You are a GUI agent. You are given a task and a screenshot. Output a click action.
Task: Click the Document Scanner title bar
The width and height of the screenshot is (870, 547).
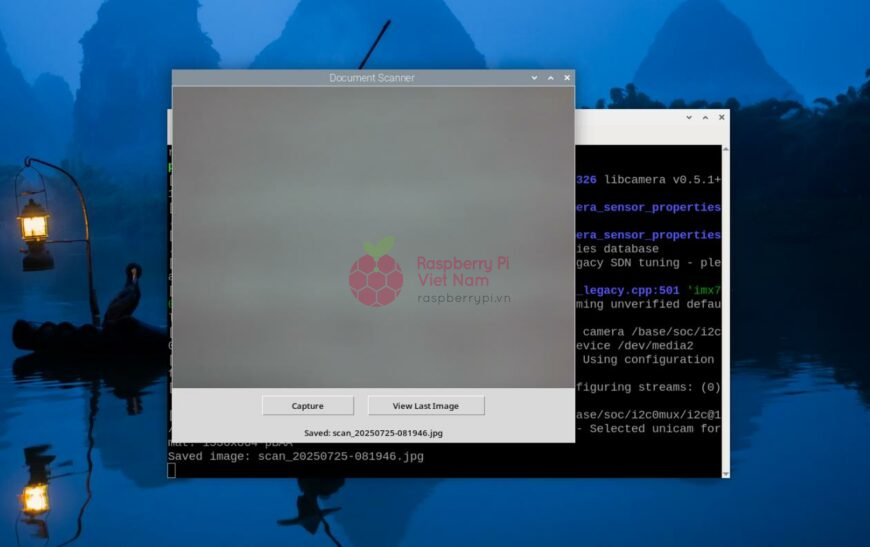tap(372, 78)
